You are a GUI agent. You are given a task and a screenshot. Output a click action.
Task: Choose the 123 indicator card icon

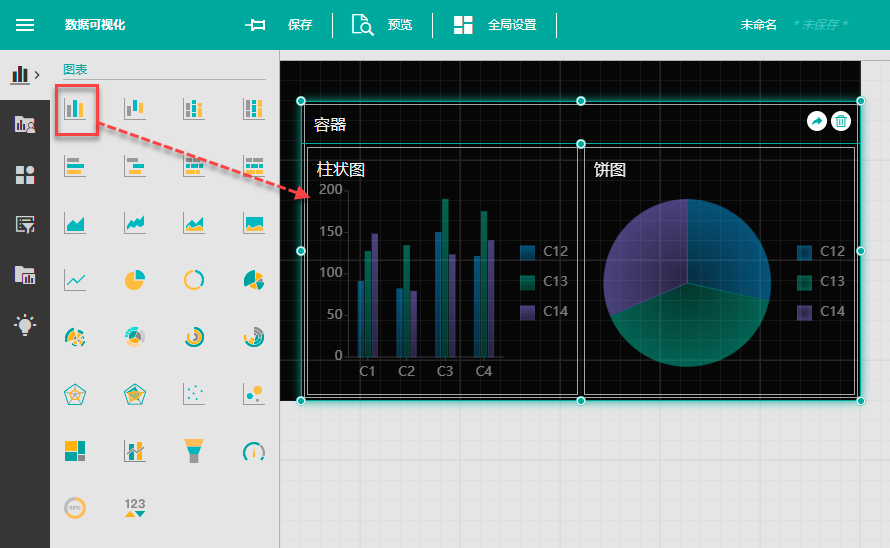pyautogui.click(x=135, y=507)
